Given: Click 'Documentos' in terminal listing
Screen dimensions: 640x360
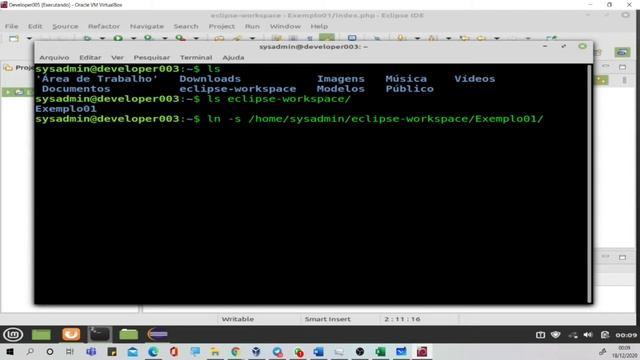Looking at the screenshot, I should (76, 89).
